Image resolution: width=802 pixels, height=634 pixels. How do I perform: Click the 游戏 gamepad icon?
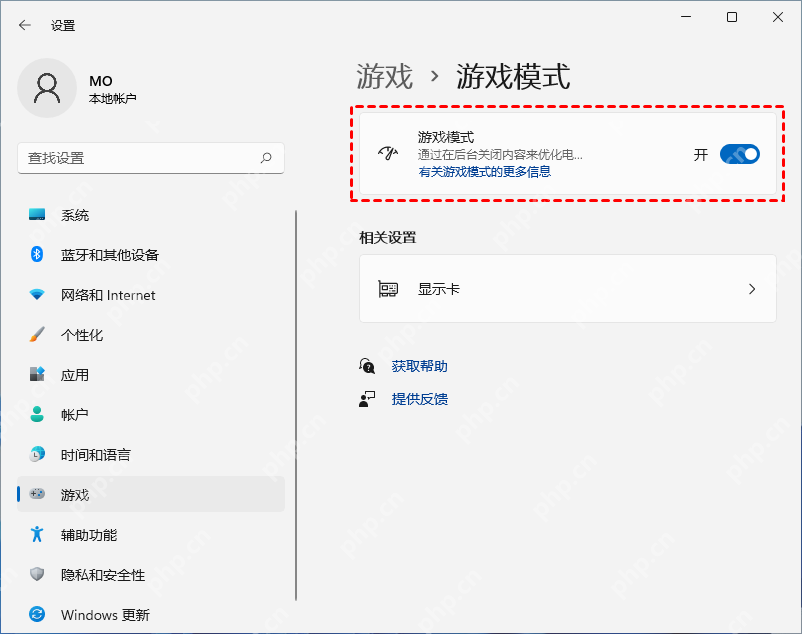tap(37, 494)
